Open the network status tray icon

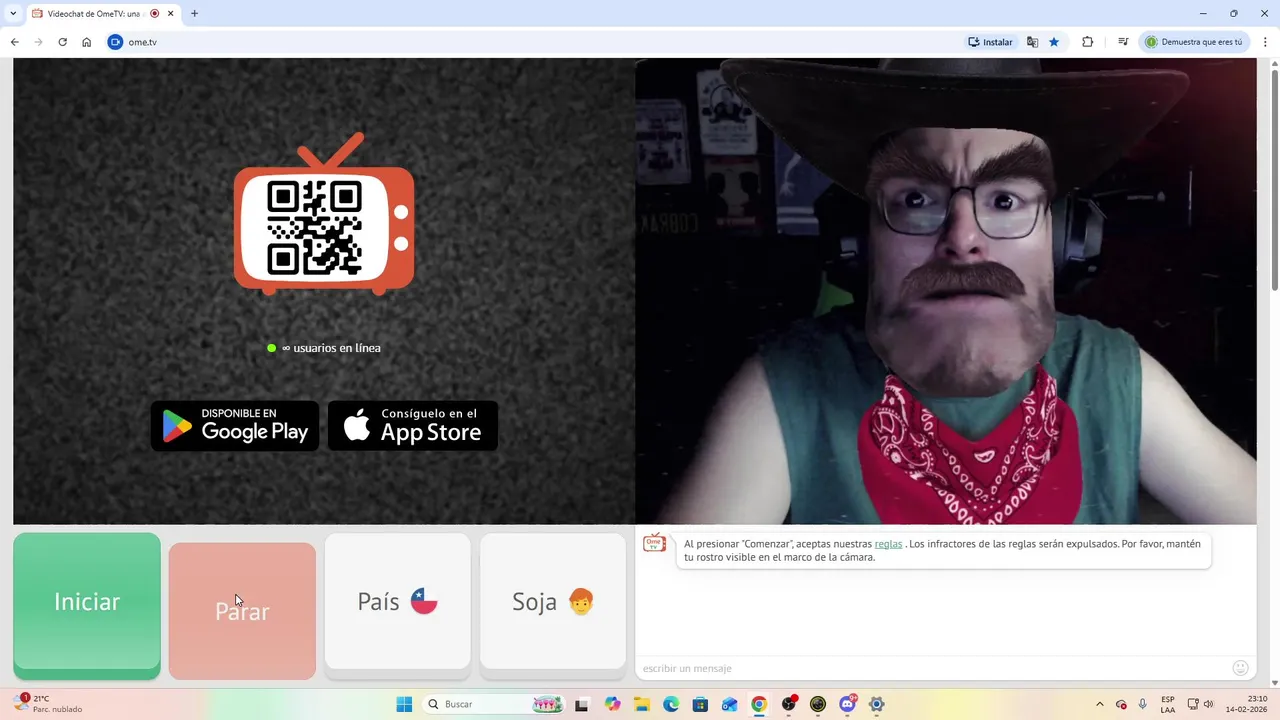coord(1193,704)
